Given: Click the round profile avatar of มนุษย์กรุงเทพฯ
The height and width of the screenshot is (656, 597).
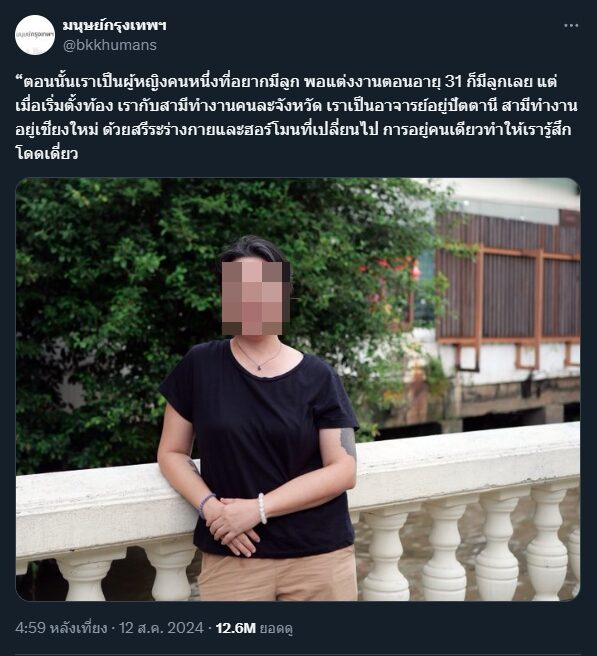Looking at the screenshot, I should click(x=35, y=35).
